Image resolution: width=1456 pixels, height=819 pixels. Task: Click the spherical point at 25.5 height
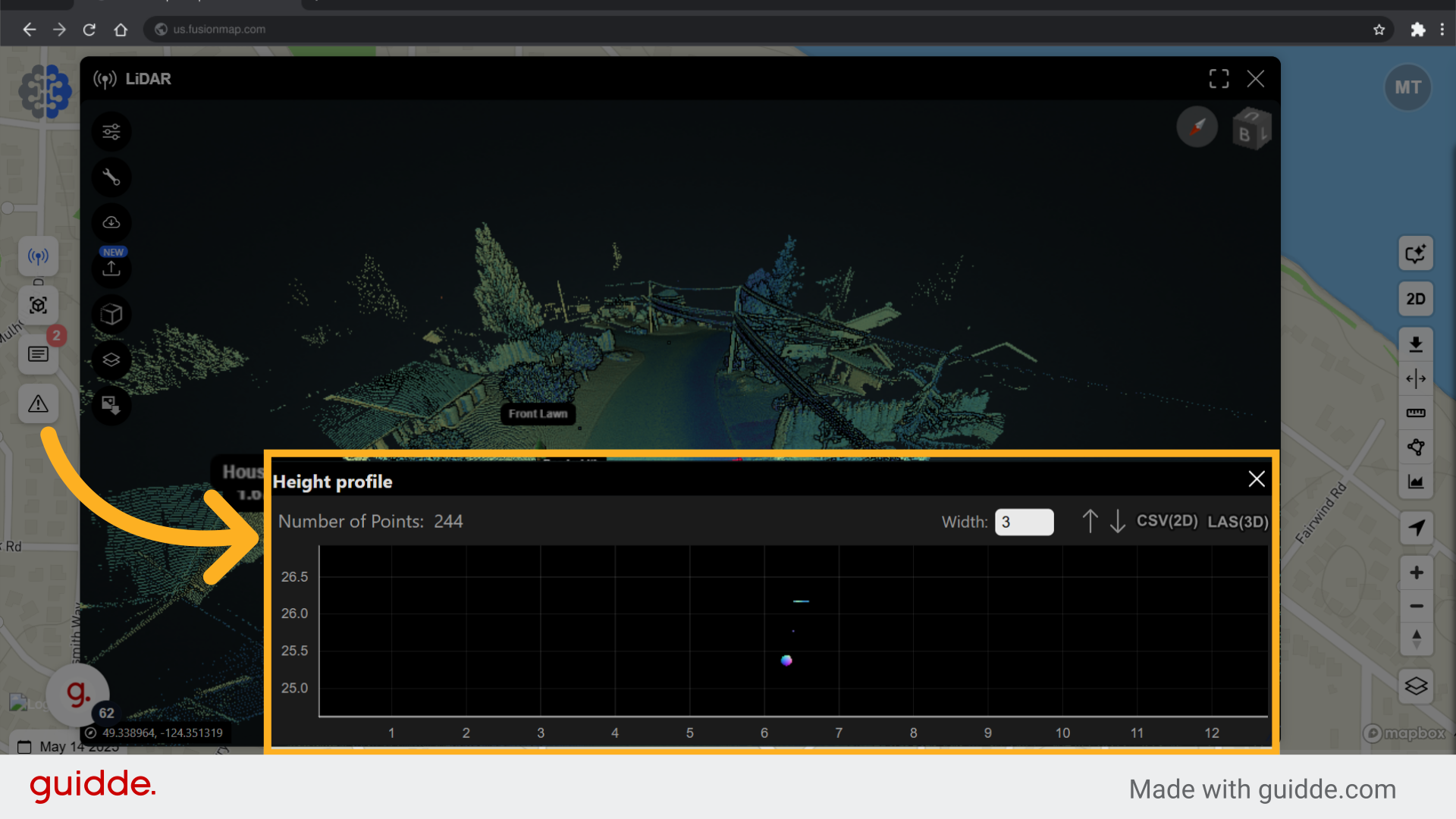786,661
